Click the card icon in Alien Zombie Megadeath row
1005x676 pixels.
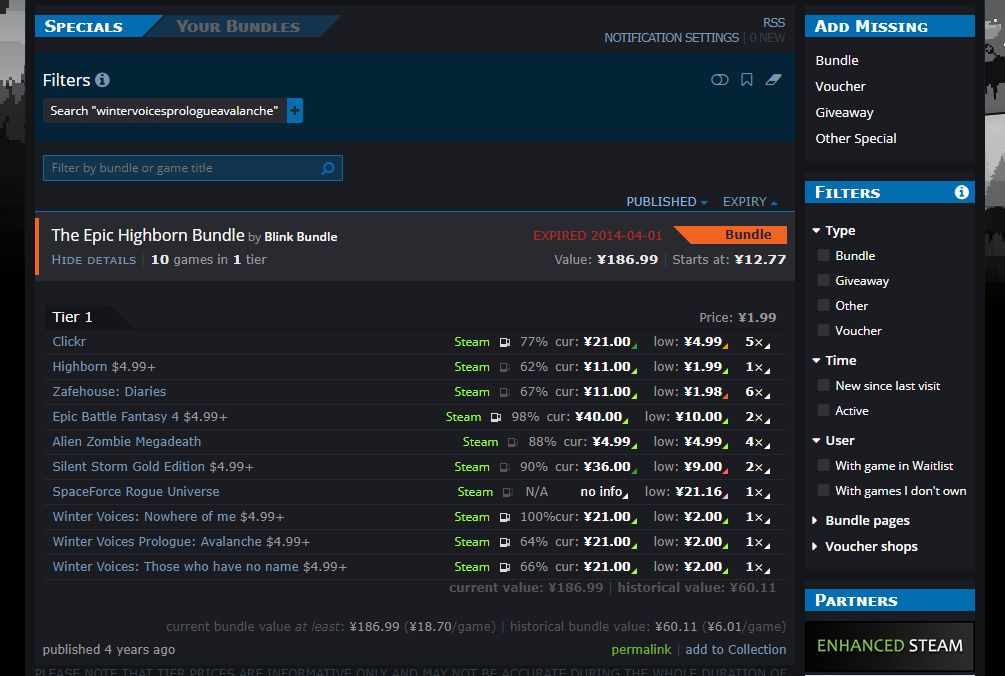(513, 442)
